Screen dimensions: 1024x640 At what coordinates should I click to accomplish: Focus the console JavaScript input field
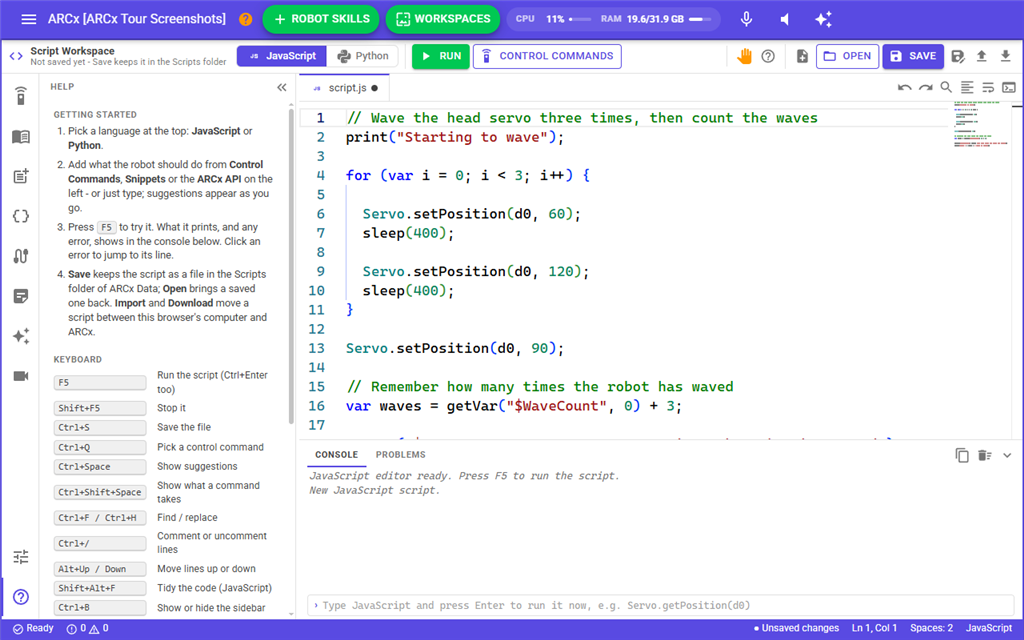pyautogui.click(x=661, y=605)
